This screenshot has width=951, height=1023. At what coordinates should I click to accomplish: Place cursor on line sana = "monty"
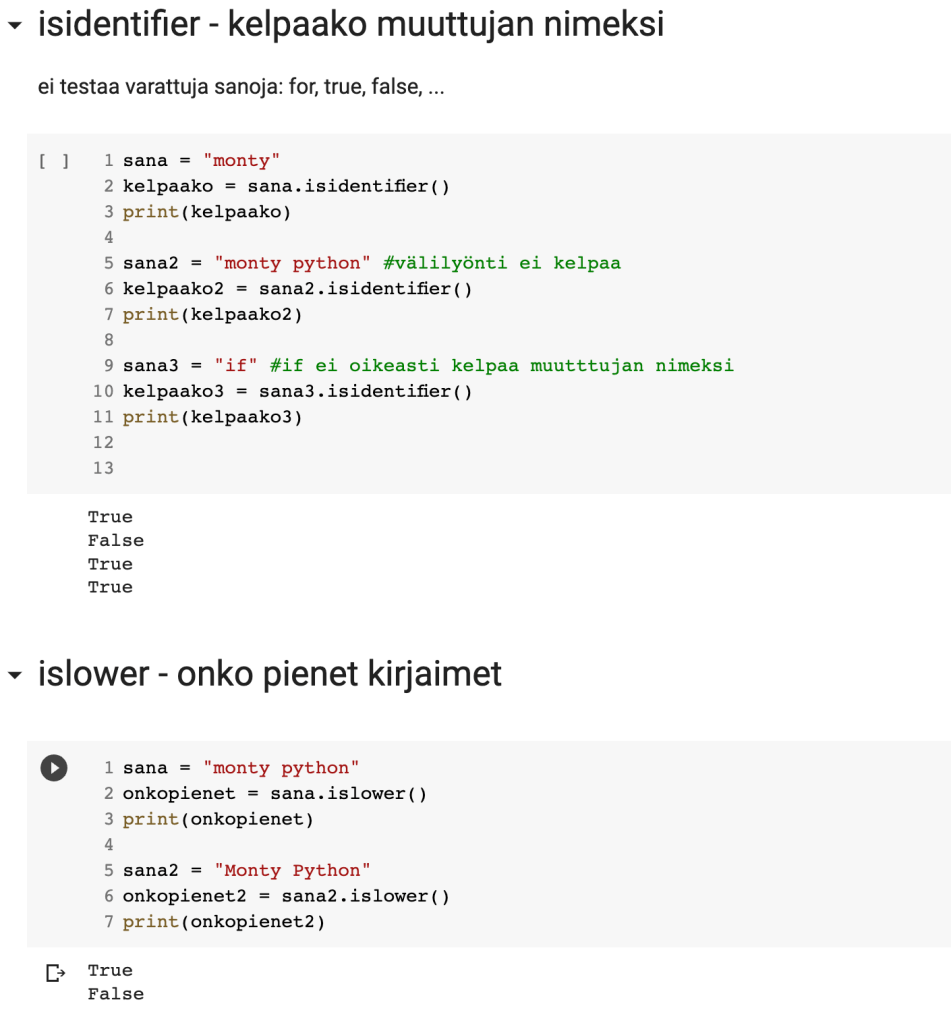(201, 161)
